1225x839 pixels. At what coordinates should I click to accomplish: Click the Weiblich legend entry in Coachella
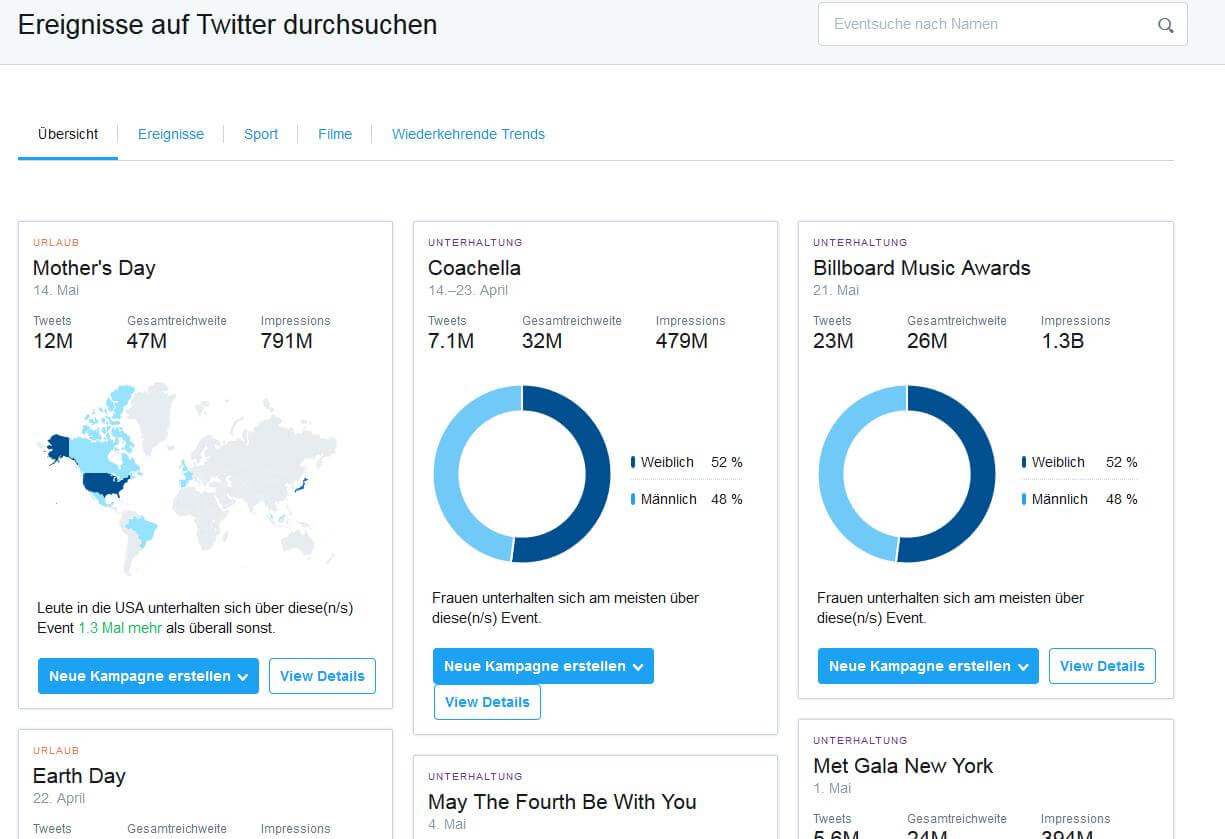click(x=686, y=462)
